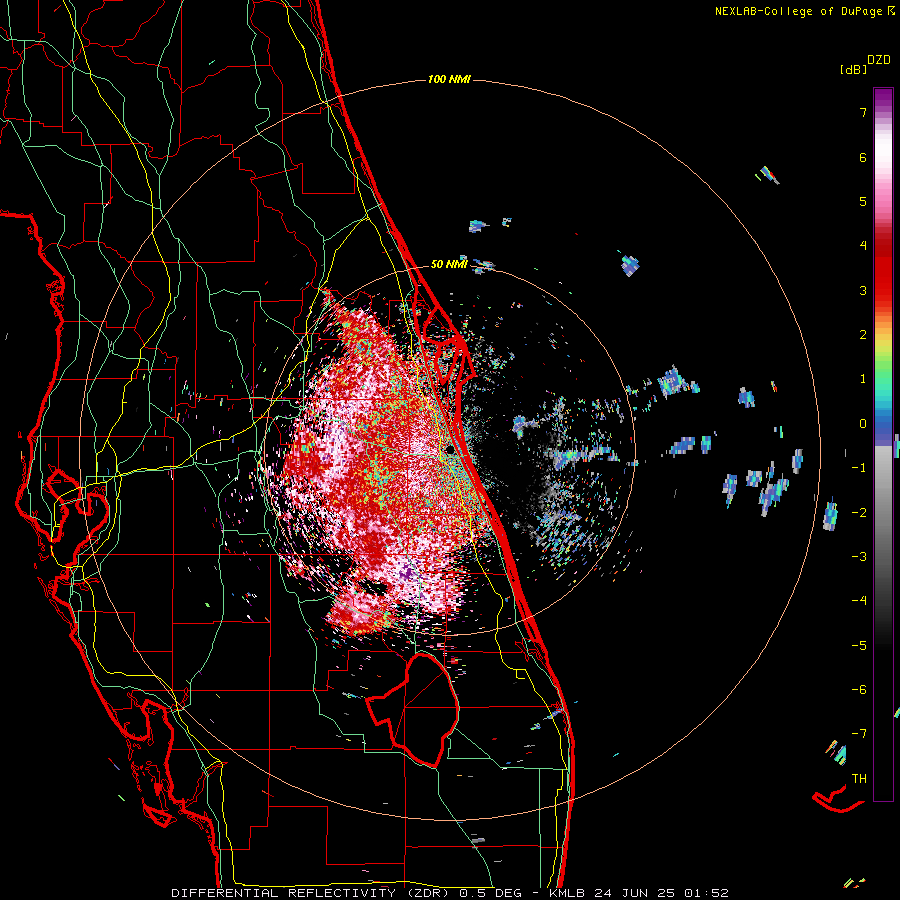The image size is (900, 900).
Task: Click DIFFERENTIAL REFLECTIVITY (ZDR) caption text
Action: pos(312,893)
